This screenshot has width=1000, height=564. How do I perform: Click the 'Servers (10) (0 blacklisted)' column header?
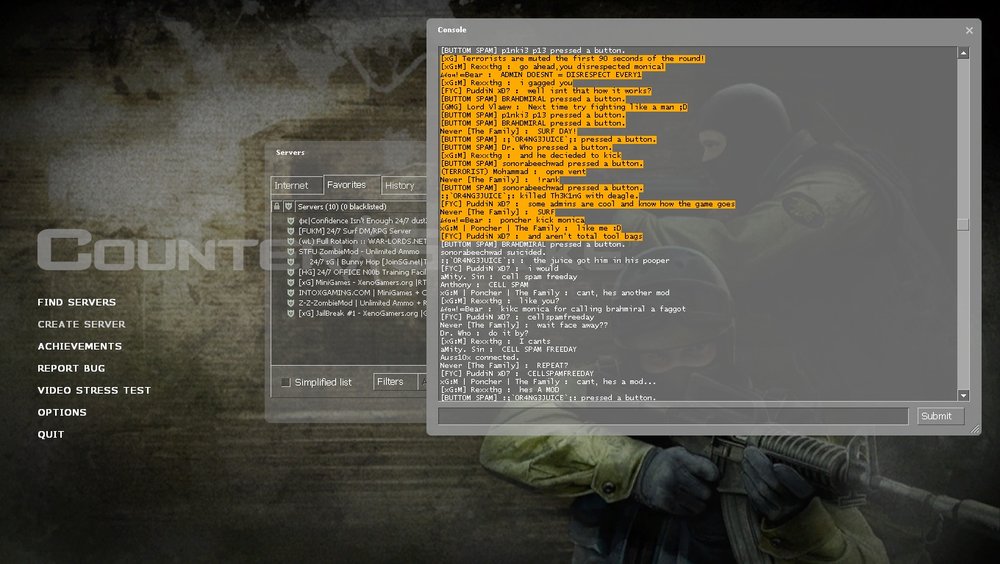click(x=360, y=207)
